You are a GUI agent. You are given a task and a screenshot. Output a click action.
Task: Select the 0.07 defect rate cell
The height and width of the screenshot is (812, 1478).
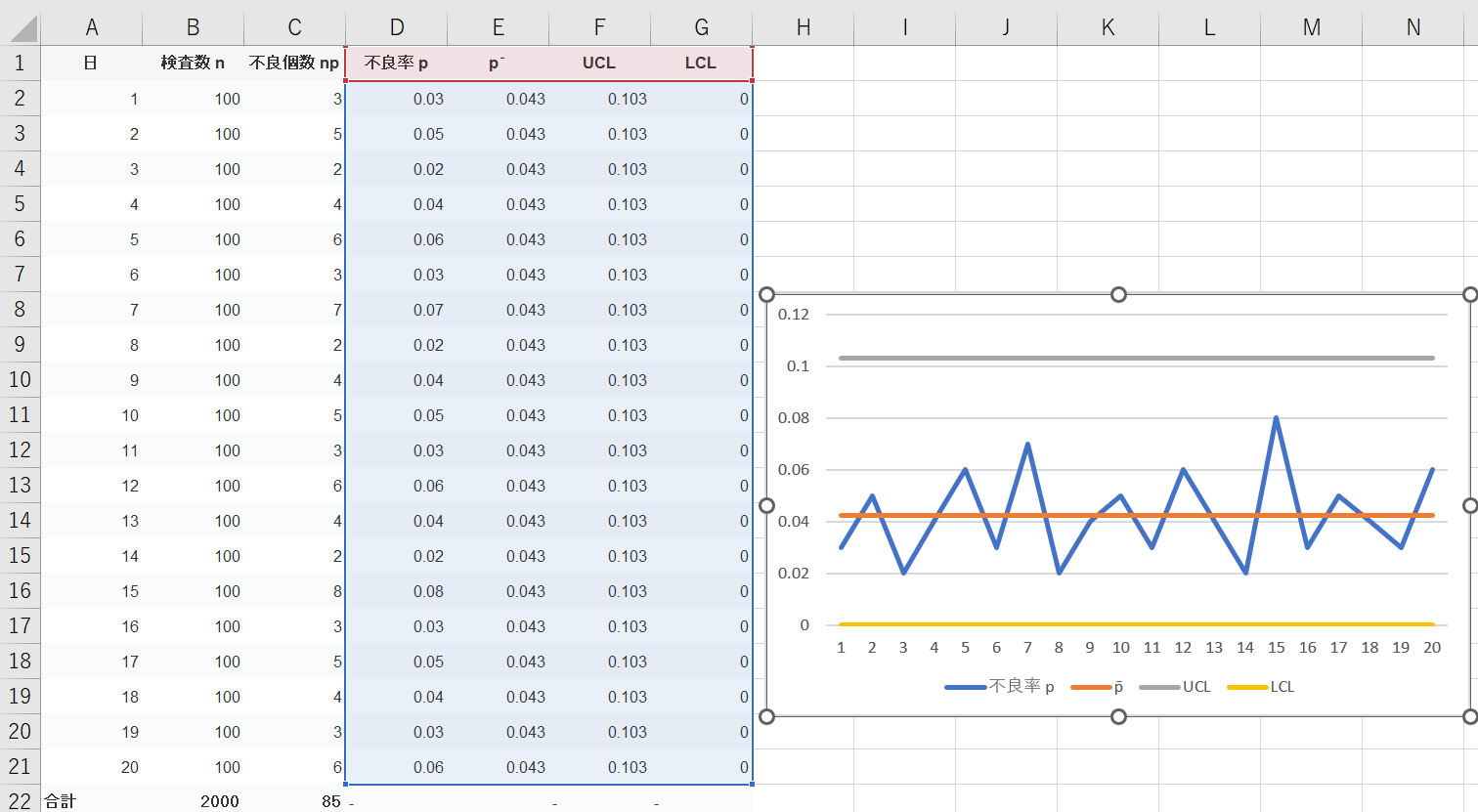(x=428, y=310)
